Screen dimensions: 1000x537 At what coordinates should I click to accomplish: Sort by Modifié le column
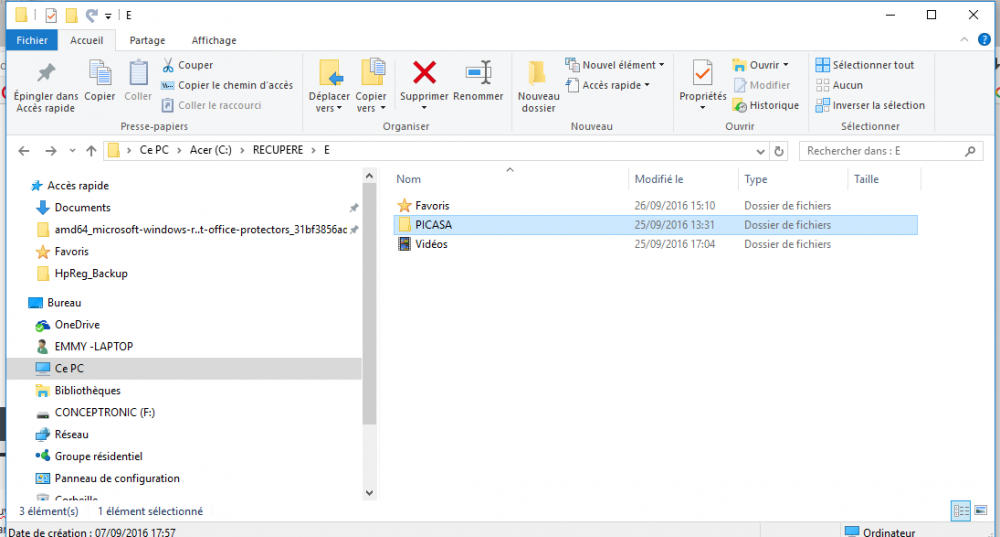[x=683, y=179]
